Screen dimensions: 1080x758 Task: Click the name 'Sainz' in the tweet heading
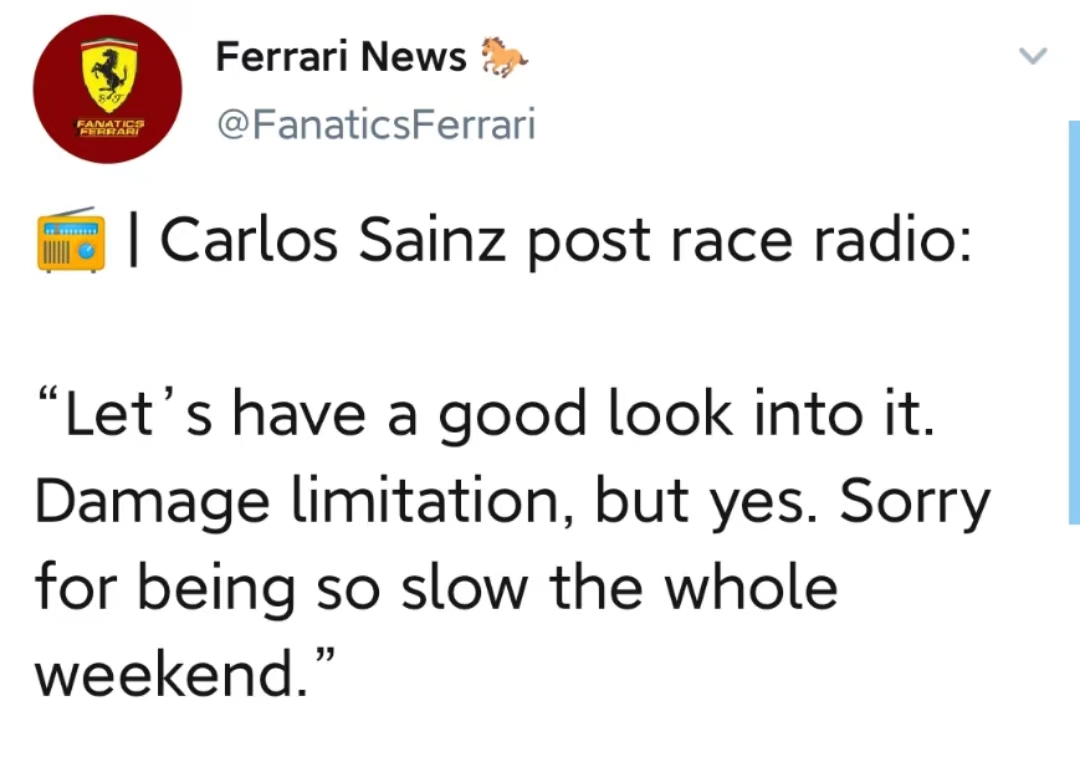click(433, 240)
